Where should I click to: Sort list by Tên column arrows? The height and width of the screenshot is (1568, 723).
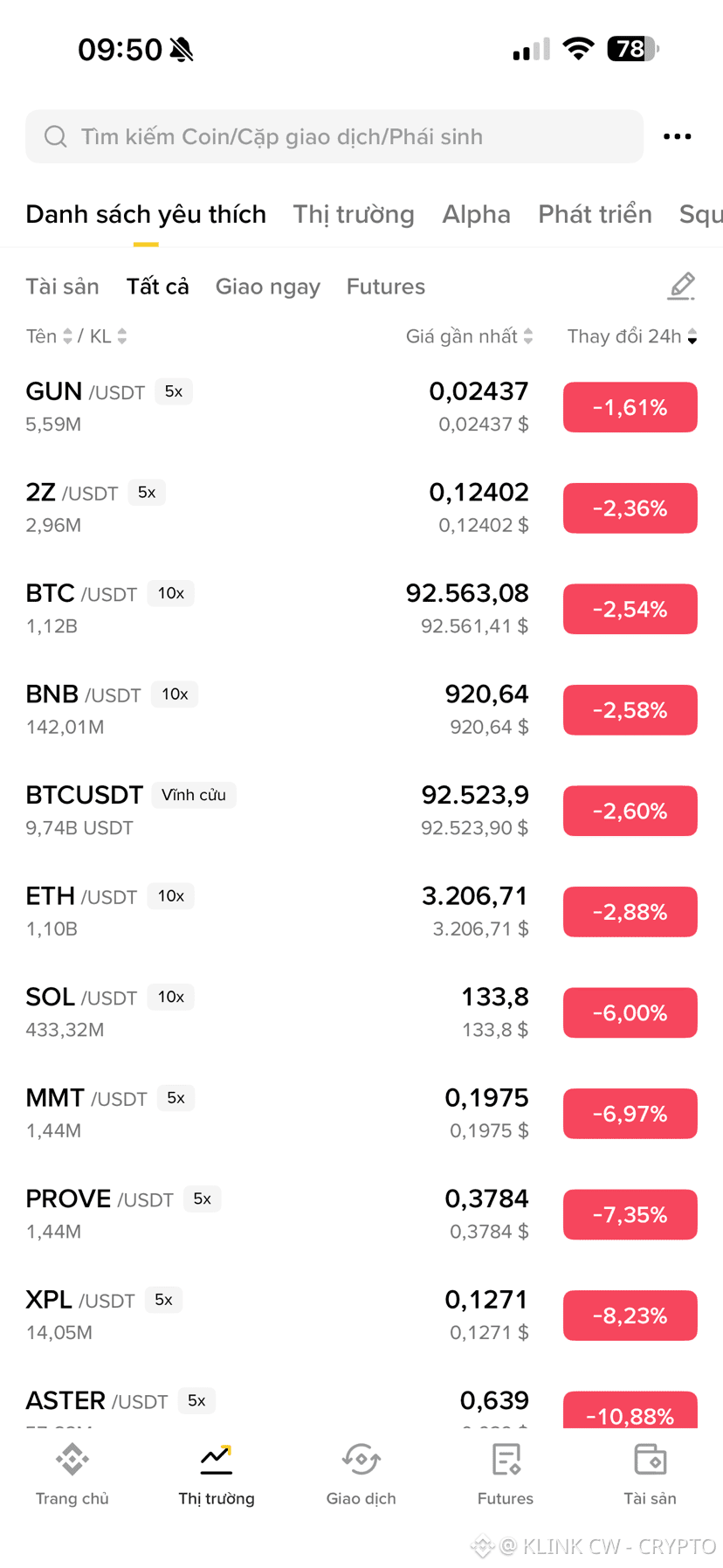click(x=67, y=336)
